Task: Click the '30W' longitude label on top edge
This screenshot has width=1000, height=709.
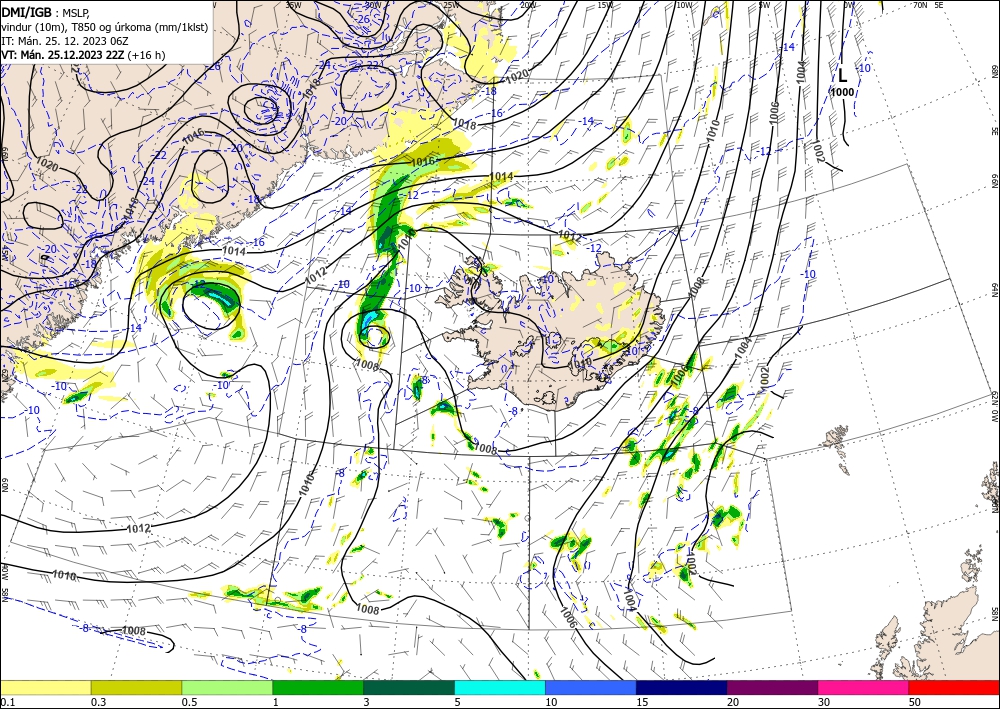Action: [373, 4]
